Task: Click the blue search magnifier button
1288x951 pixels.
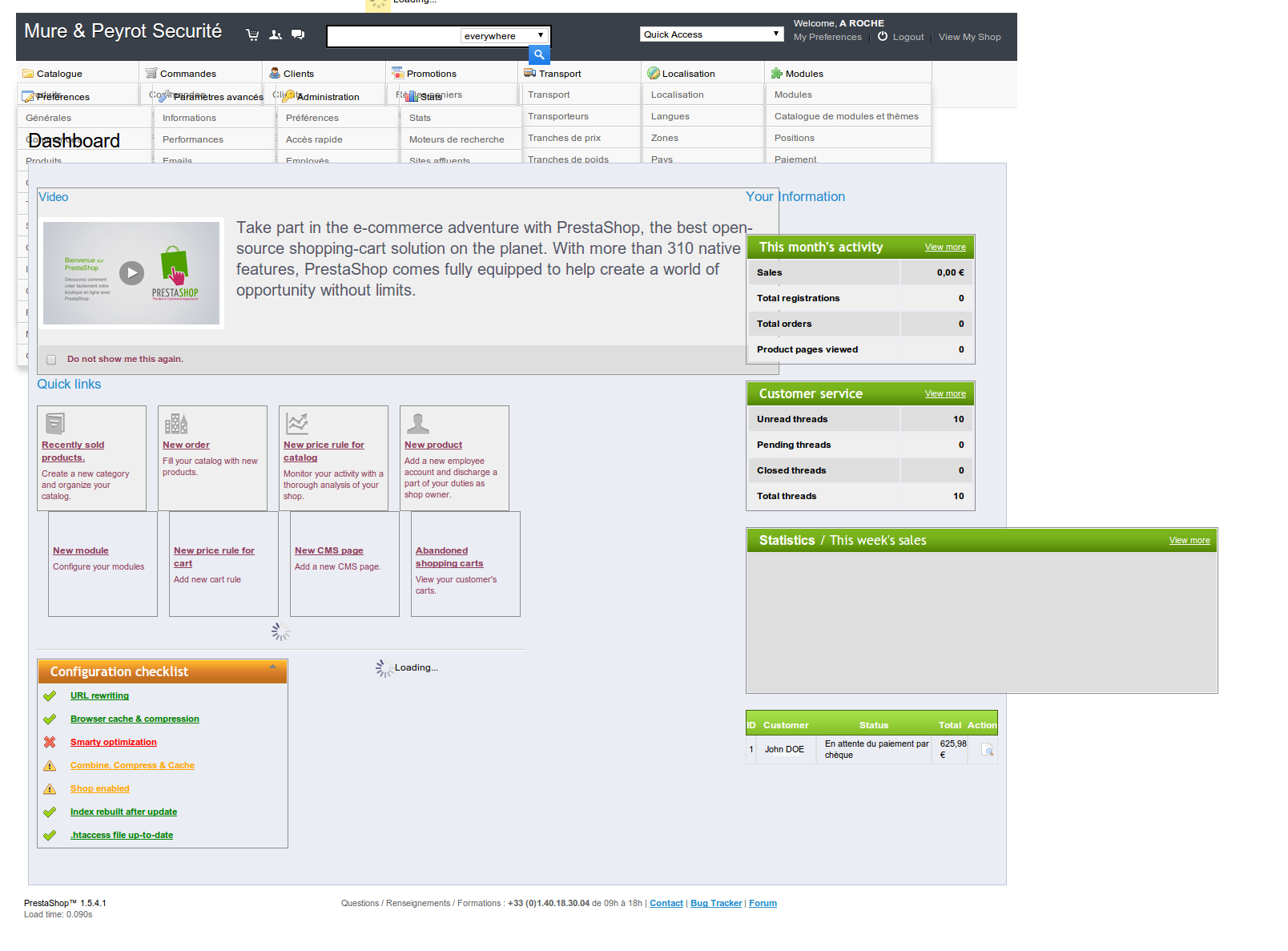Action: pyautogui.click(x=539, y=54)
